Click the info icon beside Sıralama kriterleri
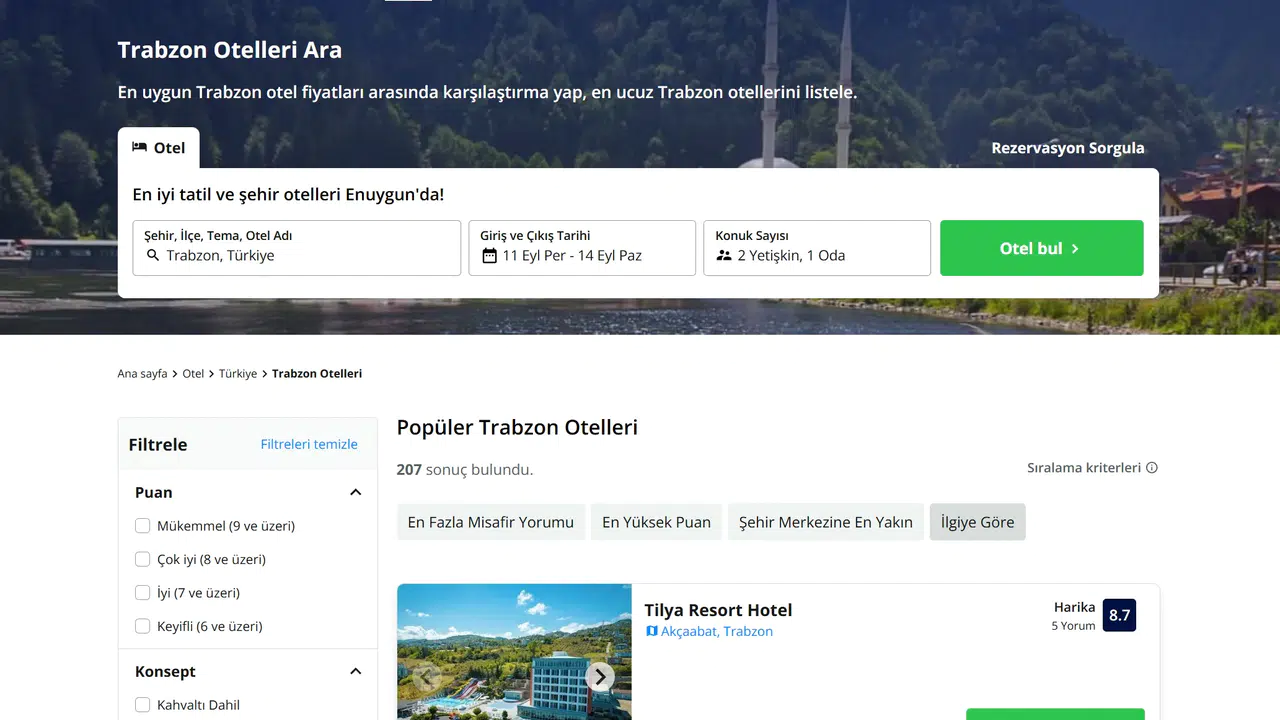The image size is (1280, 720). [1152, 468]
